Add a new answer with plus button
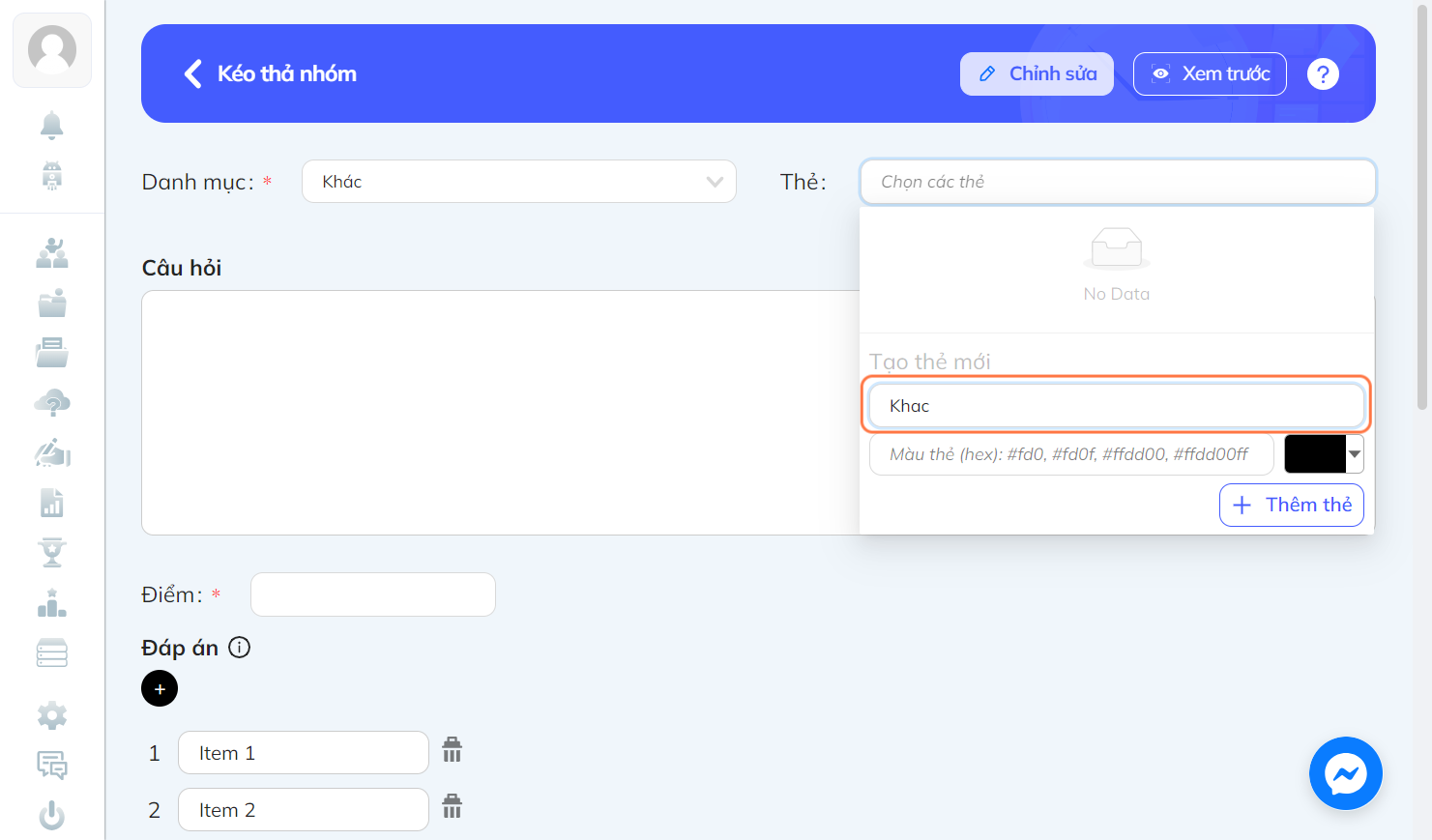Image resolution: width=1432 pixels, height=840 pixels. pos(160,688)
